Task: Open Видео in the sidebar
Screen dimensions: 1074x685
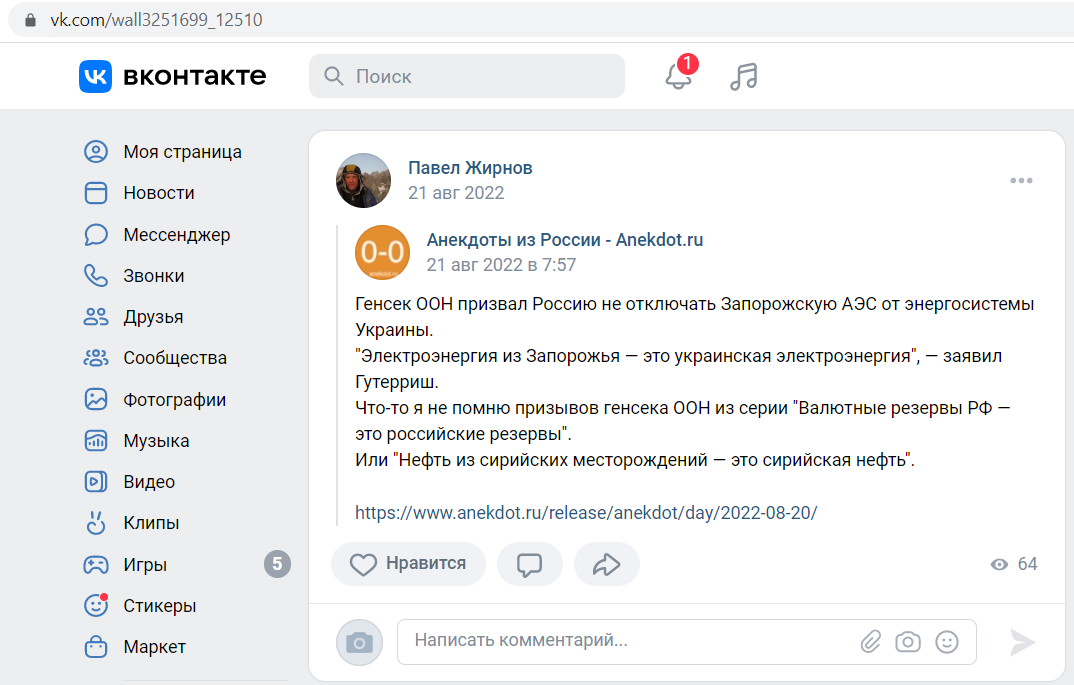Action: 149,482
